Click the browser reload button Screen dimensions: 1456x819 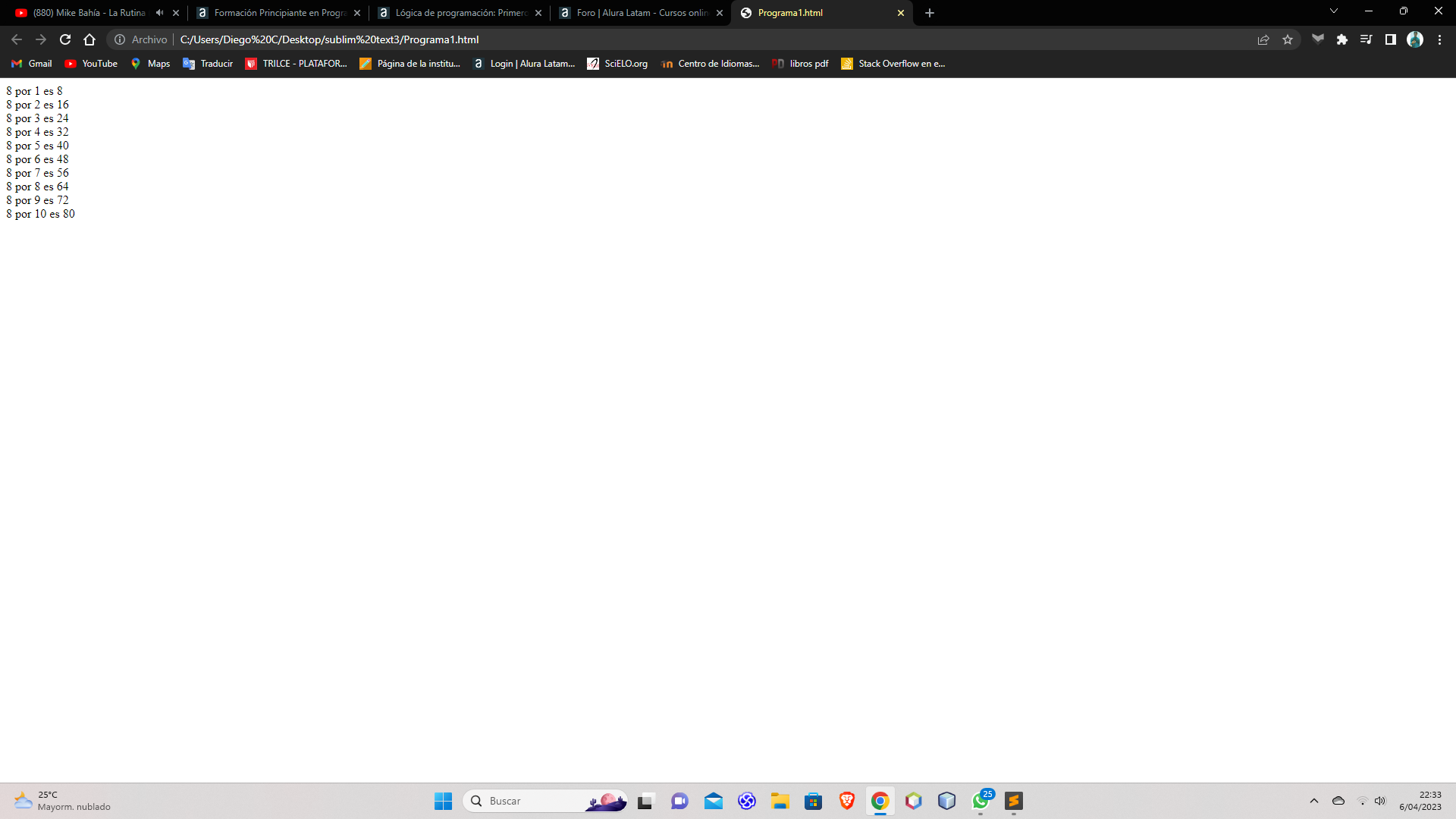[65, 39]
